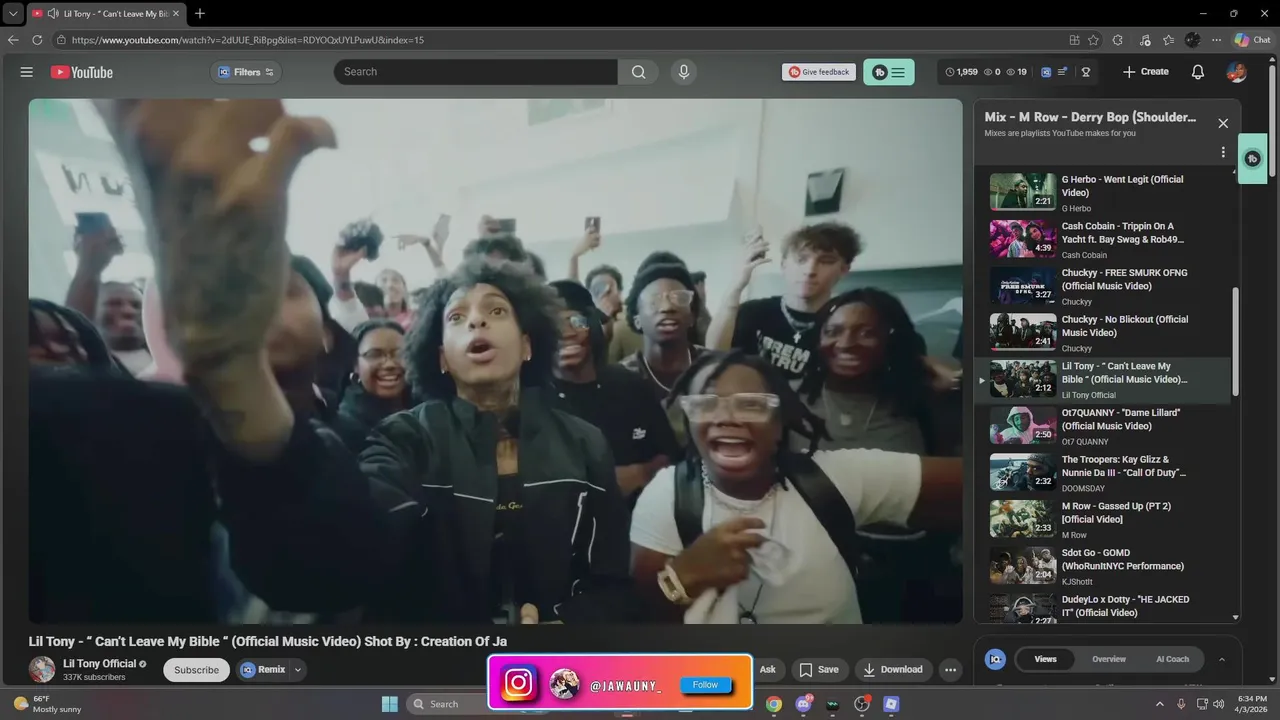Click Give feedback button

[x=819, y=72]
